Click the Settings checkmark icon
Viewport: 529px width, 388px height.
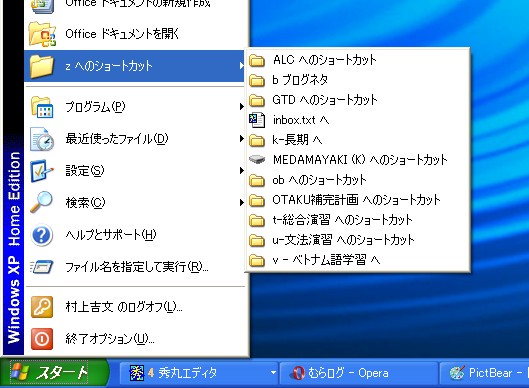point(42,171)
